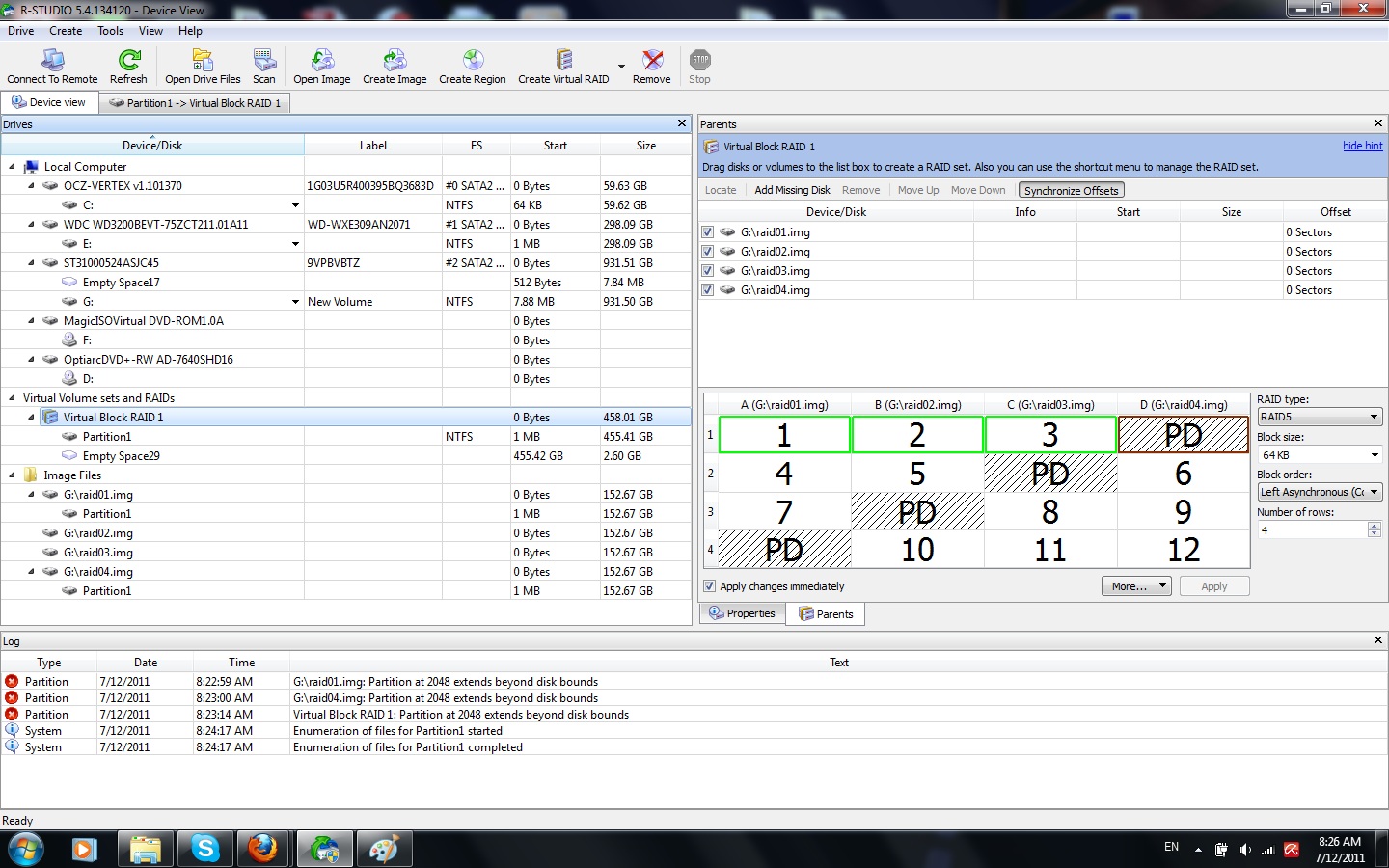Open Drive Files from the toolbar
The width and height of the screenshot is (1389, 868).
coord(203,68)
